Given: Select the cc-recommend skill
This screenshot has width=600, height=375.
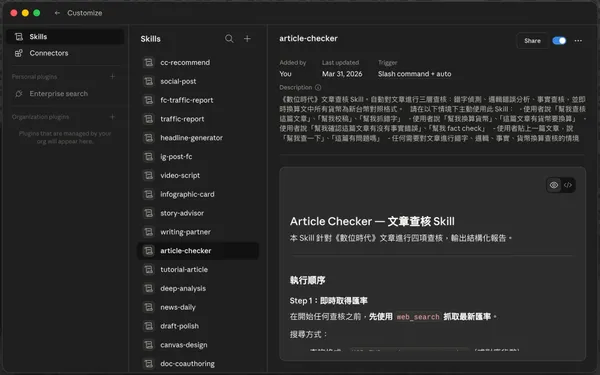Looking at the screenshot, I should tap(198, 62).
